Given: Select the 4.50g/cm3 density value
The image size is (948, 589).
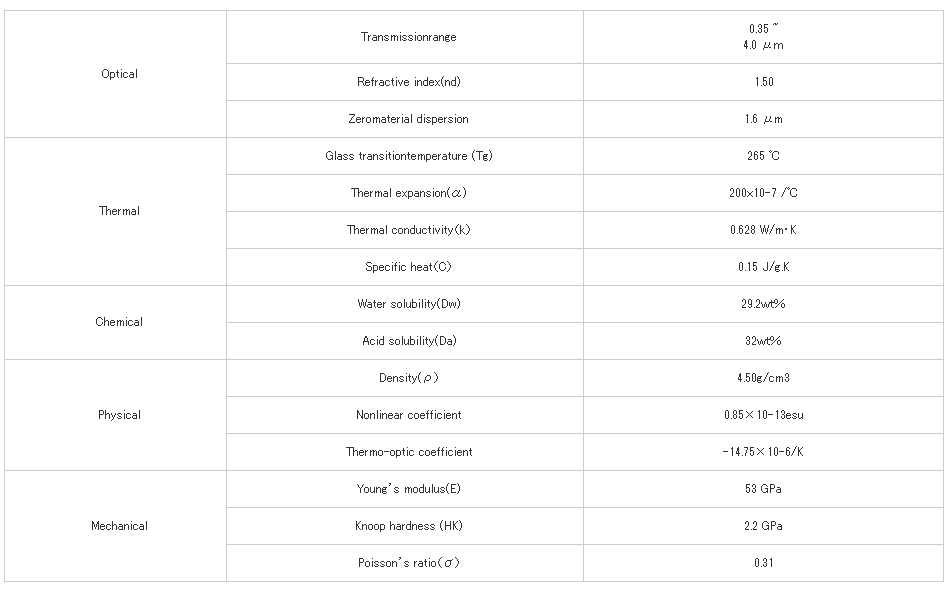Looking at the screenshot, I should [x=764, y=378].
